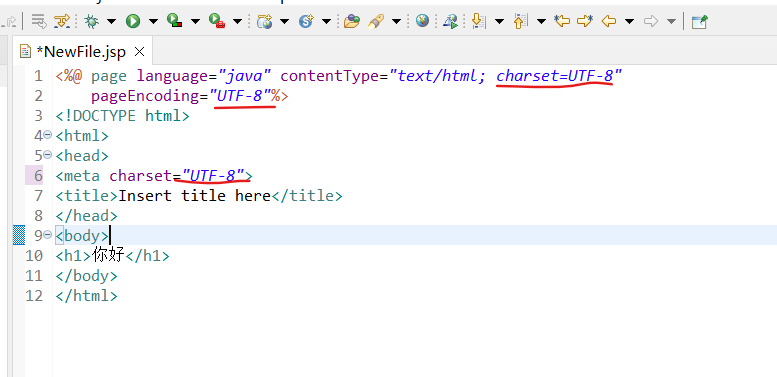Expand the Coverage dropdown arrow

point(195,21)
